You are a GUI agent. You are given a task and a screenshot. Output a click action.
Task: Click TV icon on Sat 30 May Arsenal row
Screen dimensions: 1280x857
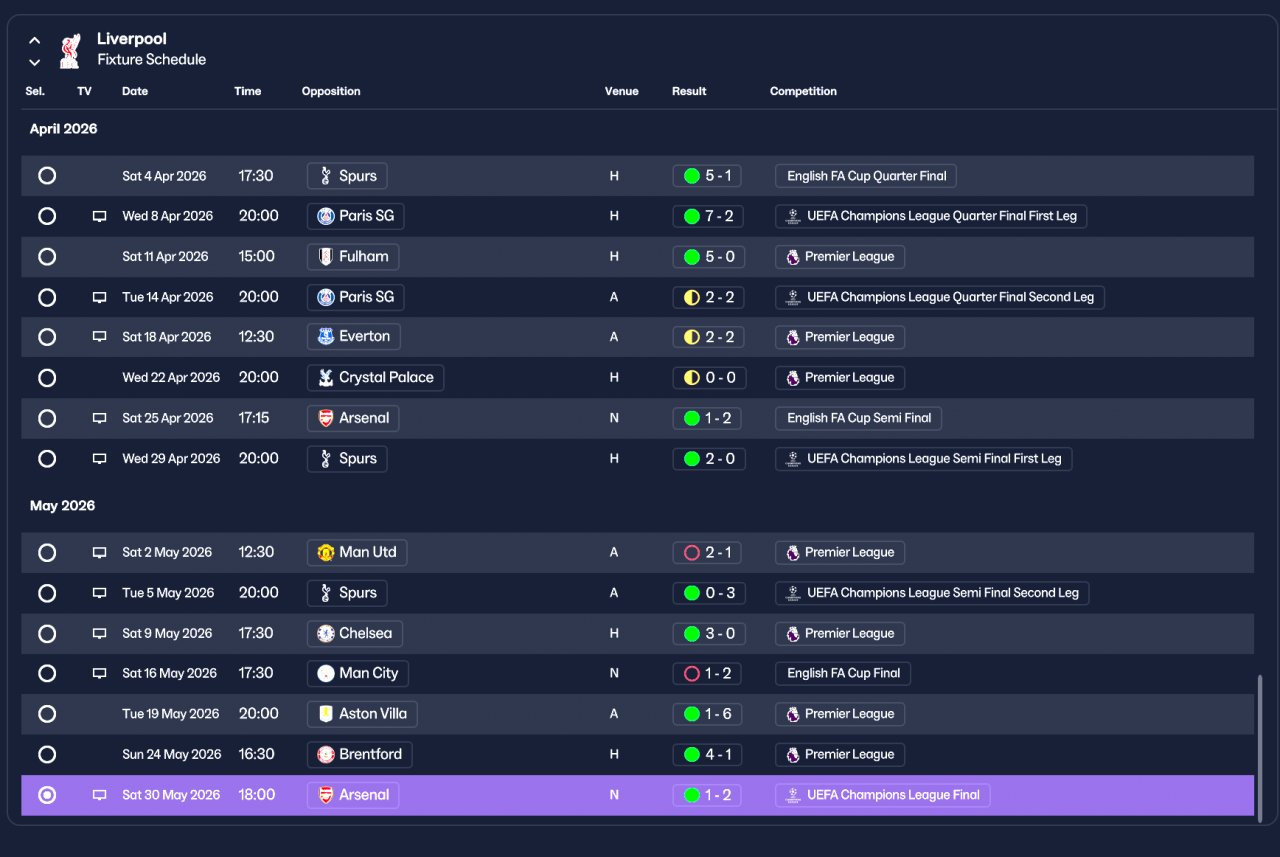pyautogui.click(x=99, y=795)
